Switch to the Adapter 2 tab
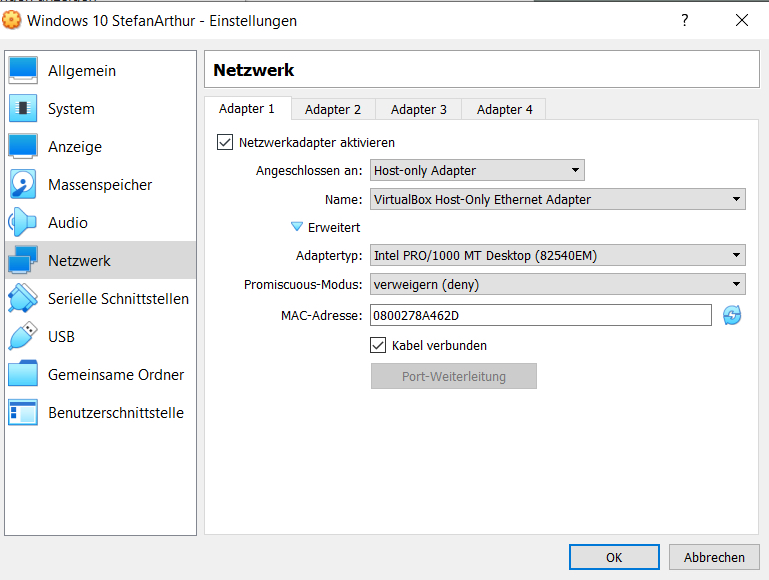The width and height of the screenshot is (769, 580). tap(333, 109)
